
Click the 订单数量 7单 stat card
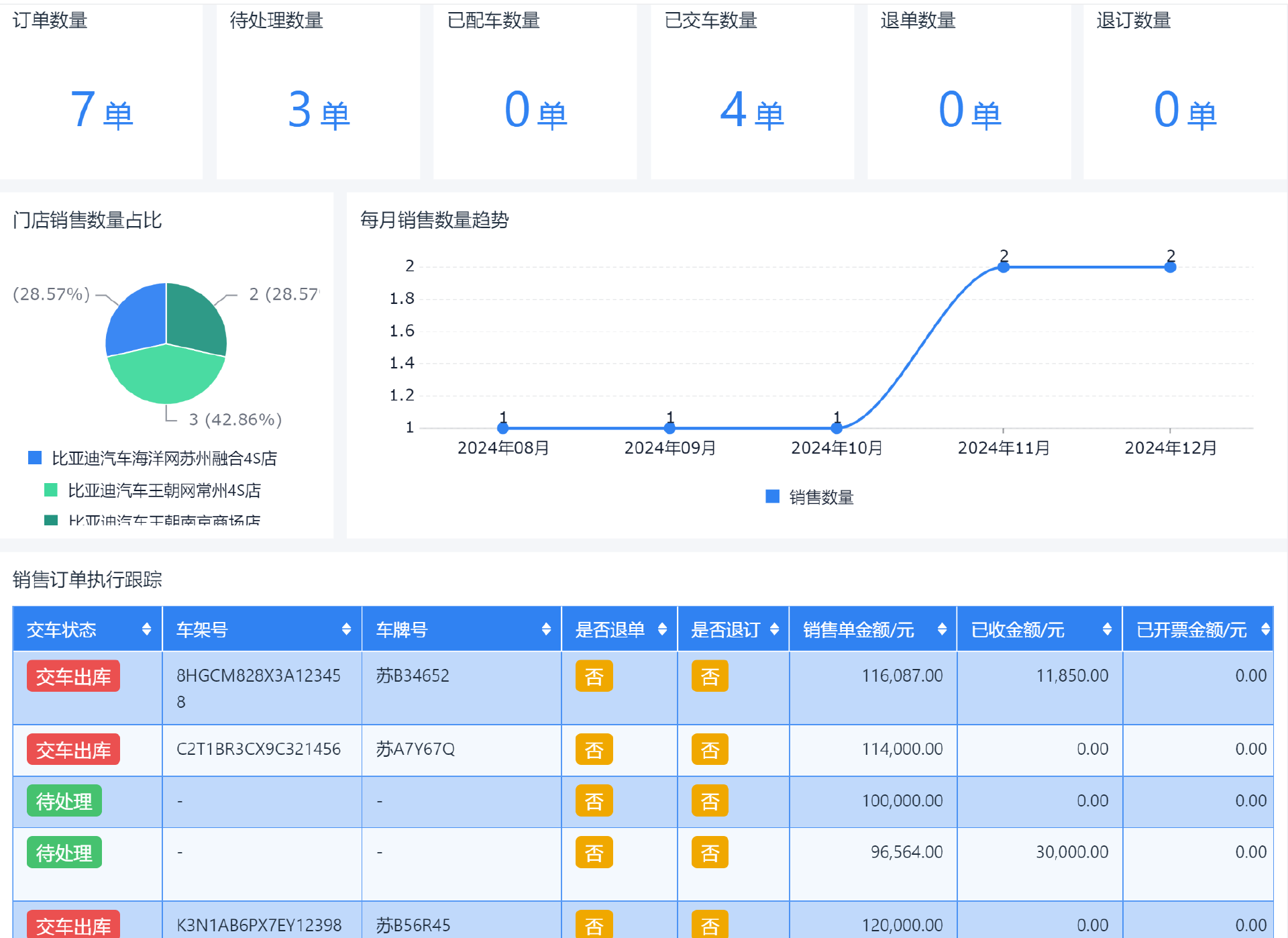coord(101,92)
